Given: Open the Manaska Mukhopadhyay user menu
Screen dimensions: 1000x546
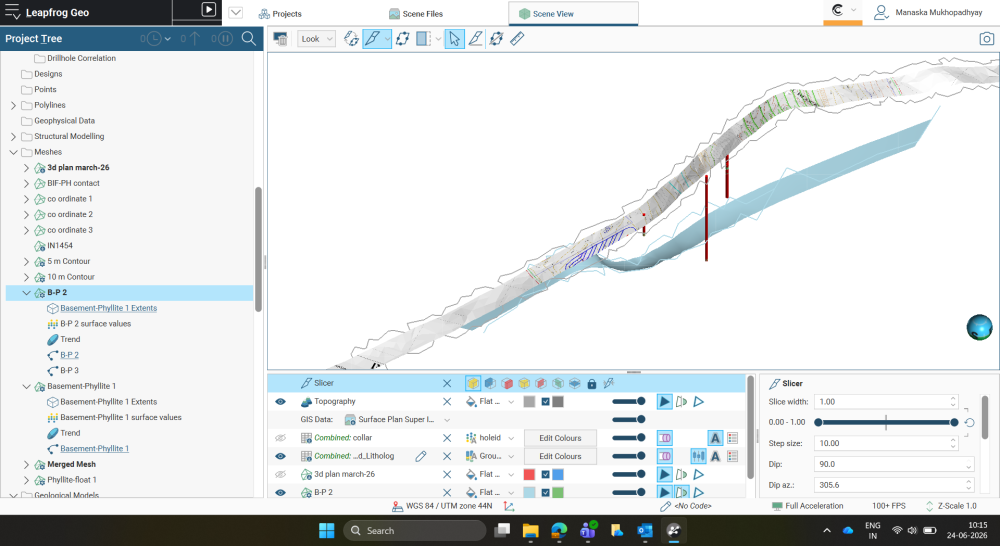Looking at the screenshot, I should 928,12.
